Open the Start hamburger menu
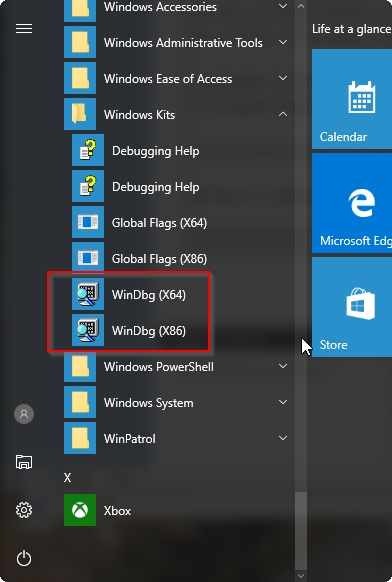This screenshot has width=392, height=582. click(x=24, y=29)
